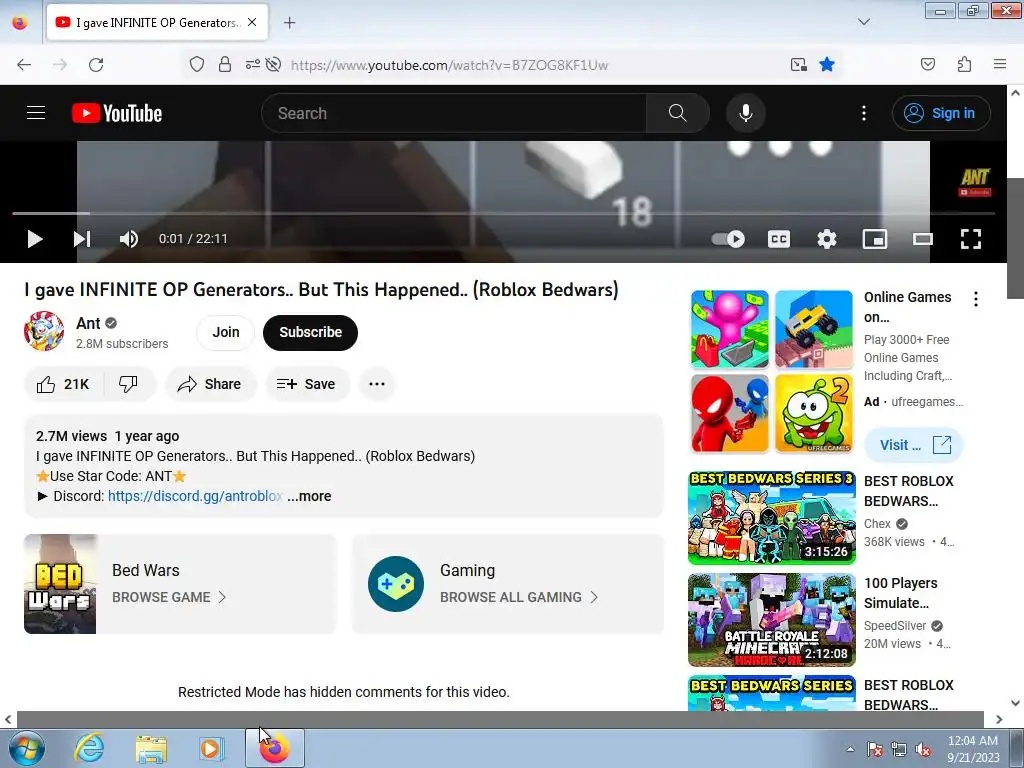Screen dimensions: 1024x768
Task: Open Ant channel avatar
Action: tap(44, 331)
